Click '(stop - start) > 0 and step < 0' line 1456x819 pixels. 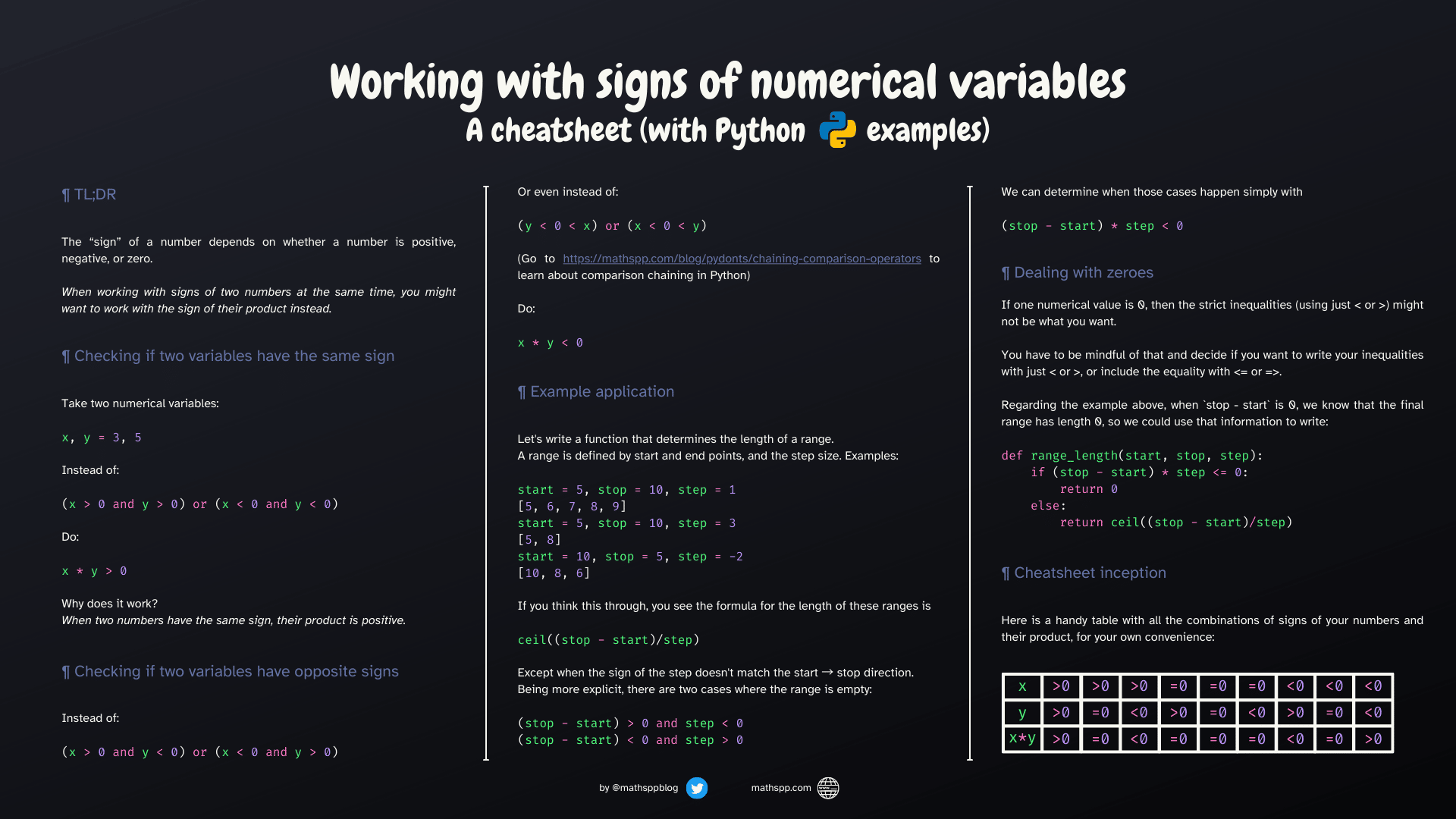pyautogui.click(x=630, y=723)
